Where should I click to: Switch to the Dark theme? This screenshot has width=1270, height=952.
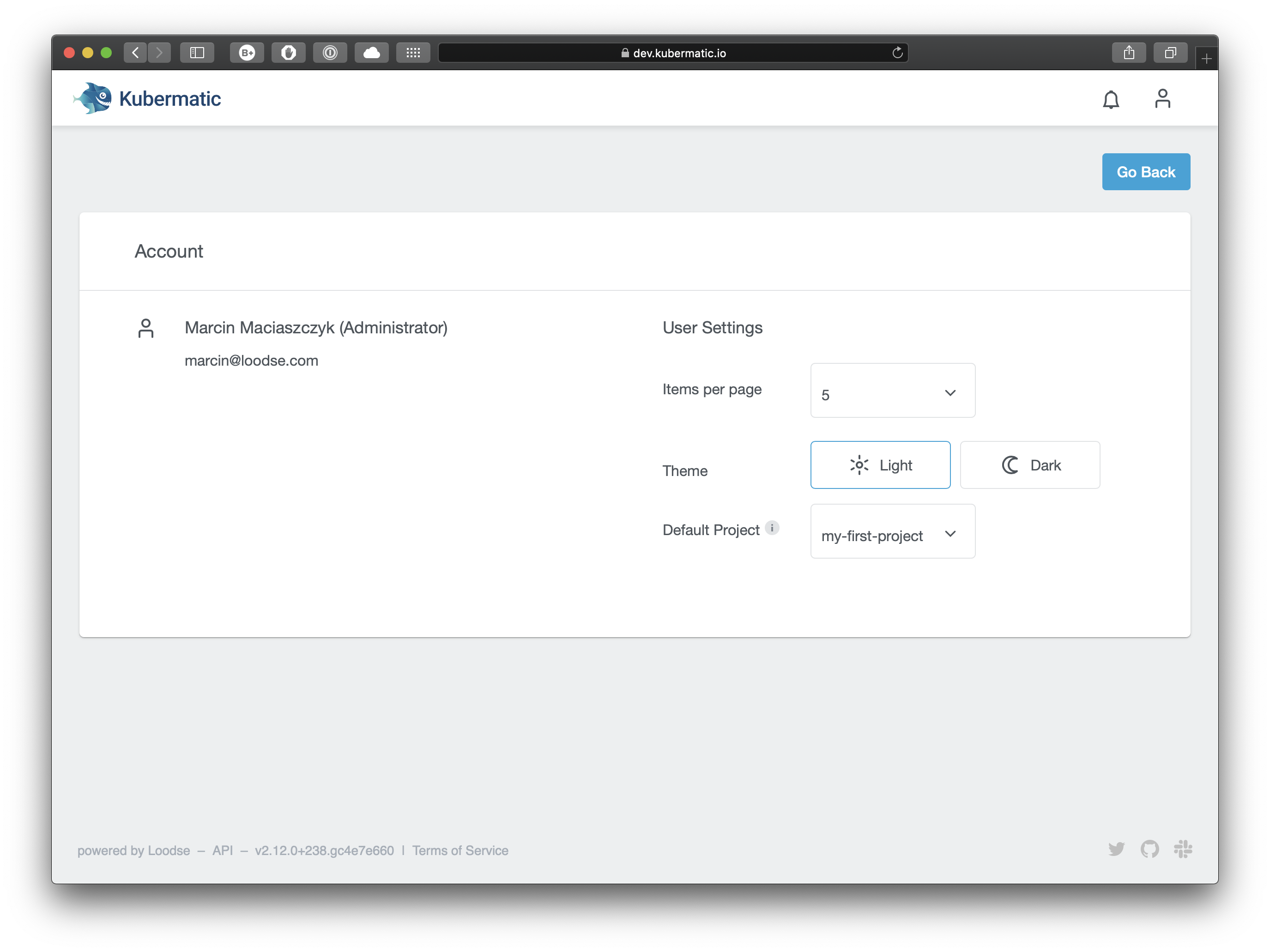pyautogui.click(x=1029, y=465)
